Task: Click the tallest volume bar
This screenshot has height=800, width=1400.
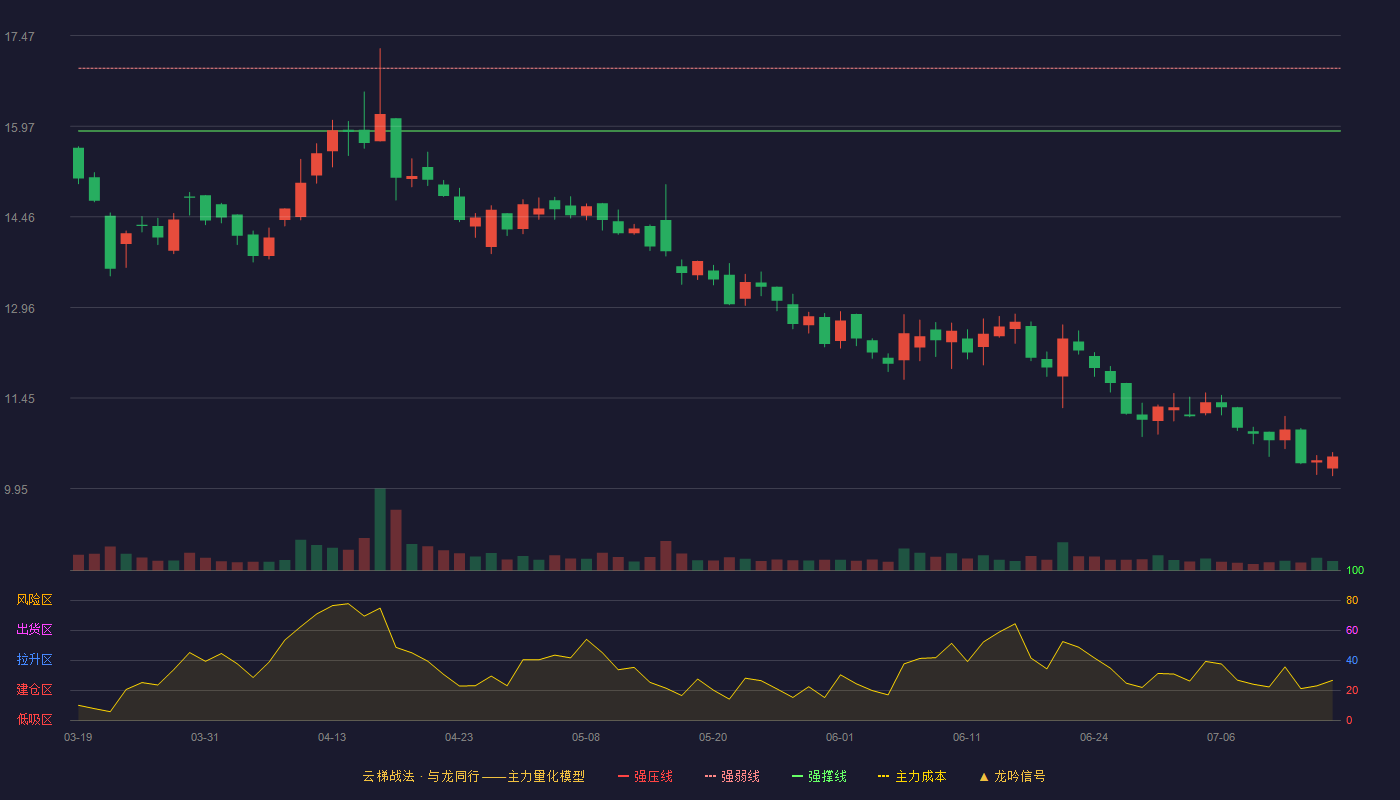Action: pos(380,529)
